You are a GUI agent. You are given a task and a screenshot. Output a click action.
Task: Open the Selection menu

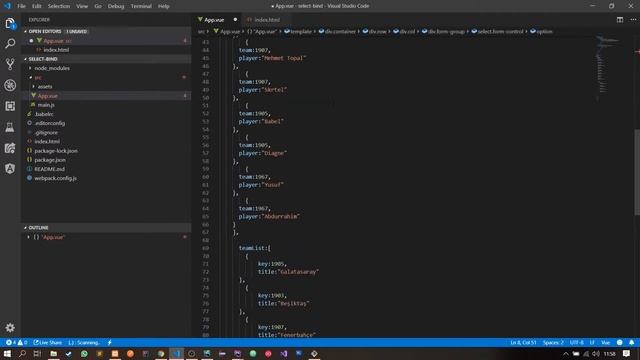[59, 6]
